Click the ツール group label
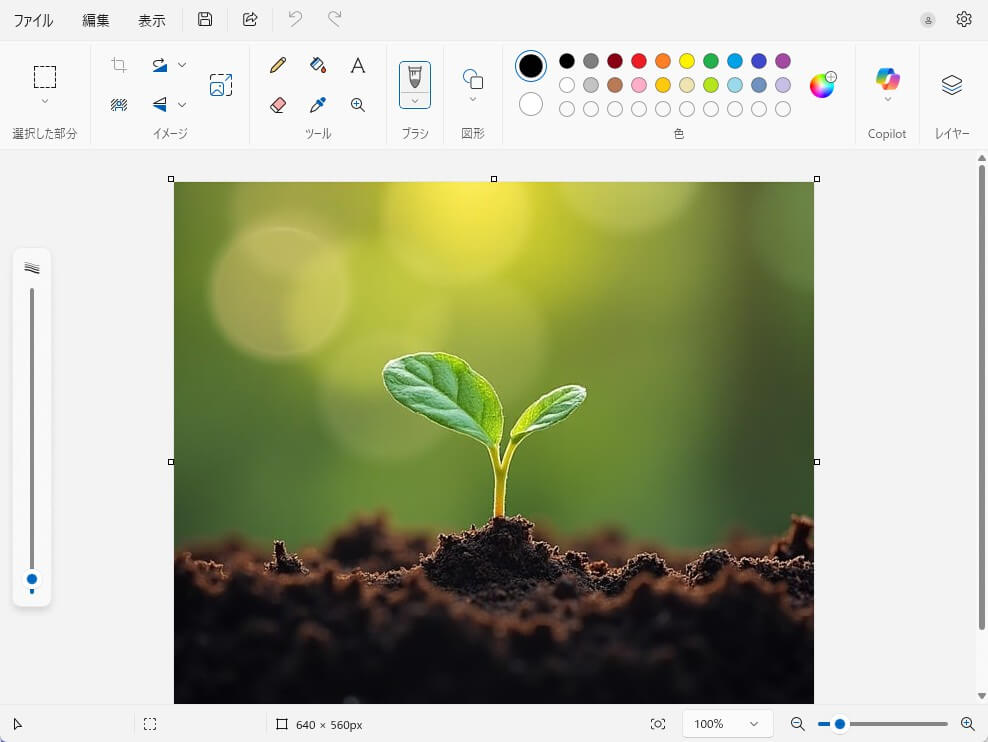Viewport: 988px width, 742px height. tap(318, 134)
